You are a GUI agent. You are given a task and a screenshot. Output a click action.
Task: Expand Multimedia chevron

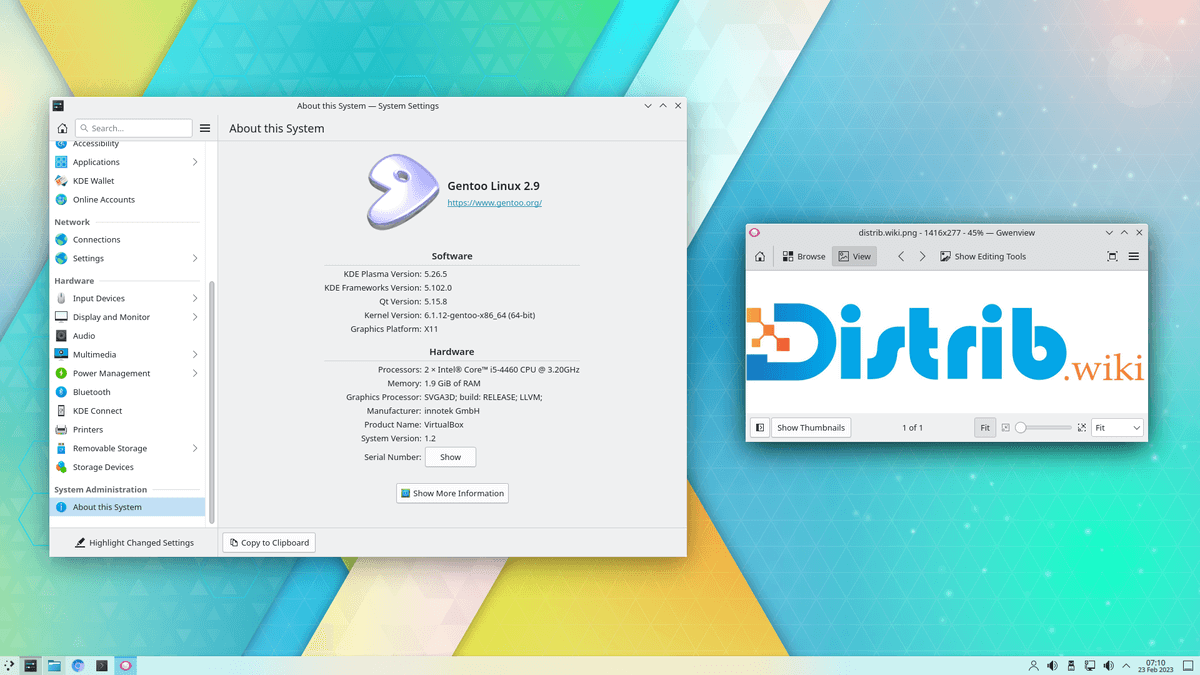click(195, 355)
